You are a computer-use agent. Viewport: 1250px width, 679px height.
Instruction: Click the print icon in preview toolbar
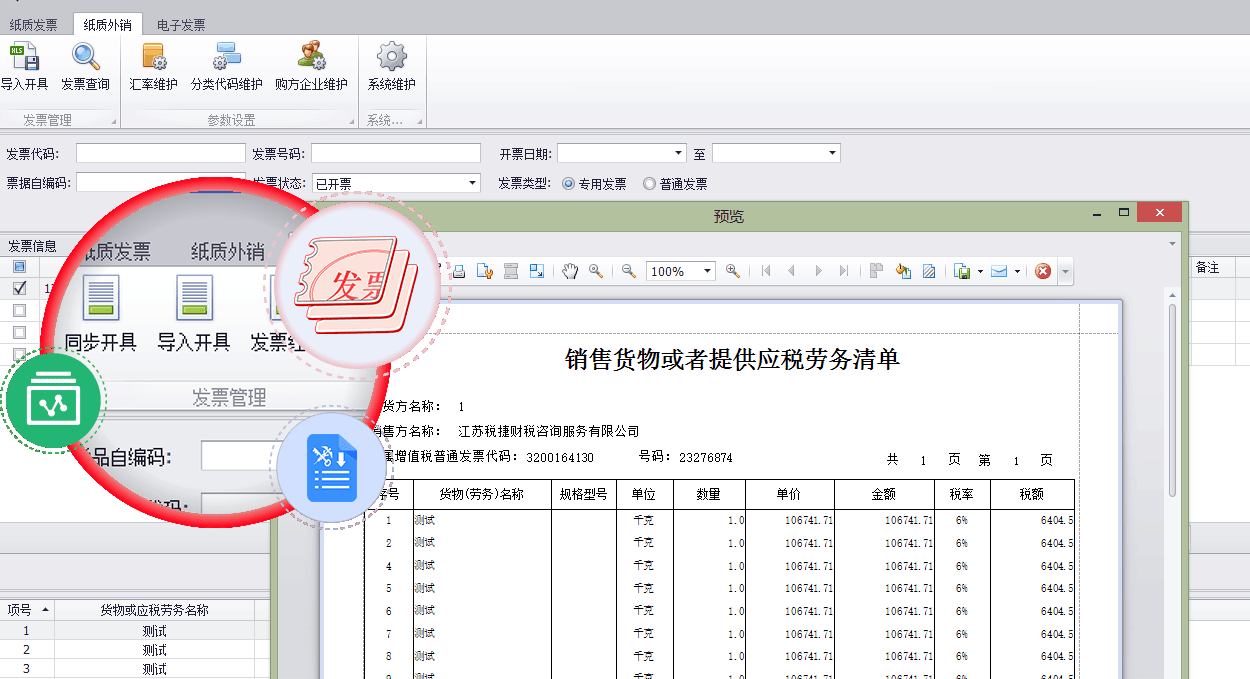pos(459,271)
